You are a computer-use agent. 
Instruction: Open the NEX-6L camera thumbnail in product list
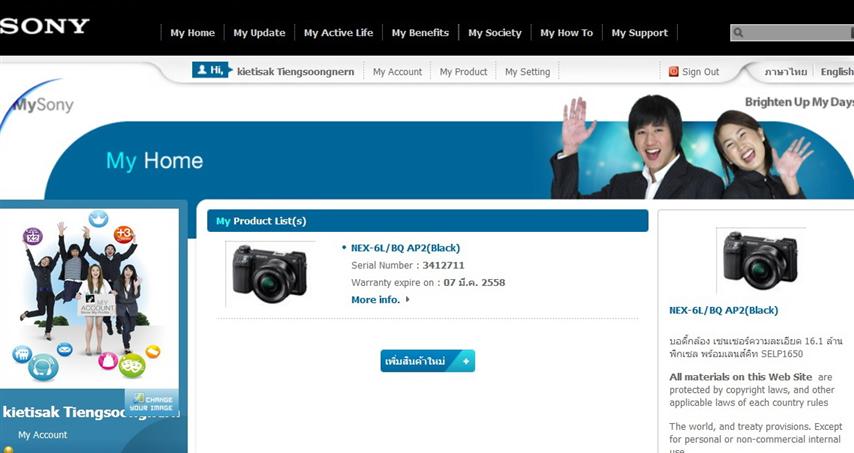[x=270, y=274]
